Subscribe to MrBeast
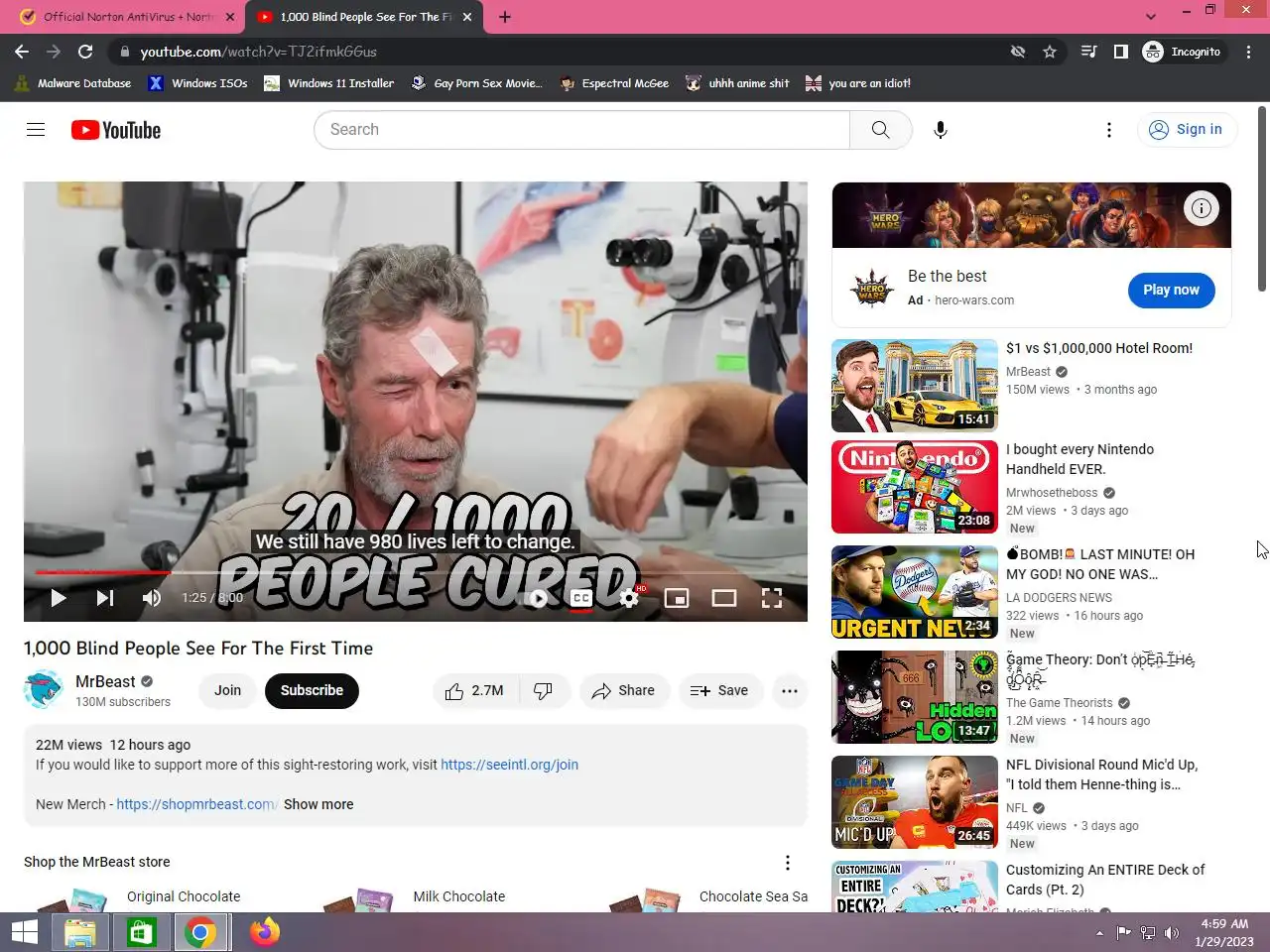 click(312, 691)
